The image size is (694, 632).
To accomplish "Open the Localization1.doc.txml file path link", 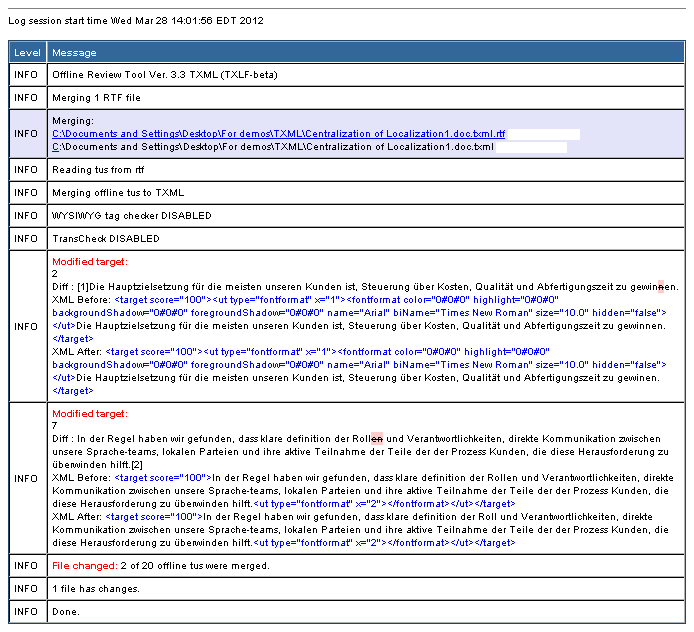I will point(273,146).
